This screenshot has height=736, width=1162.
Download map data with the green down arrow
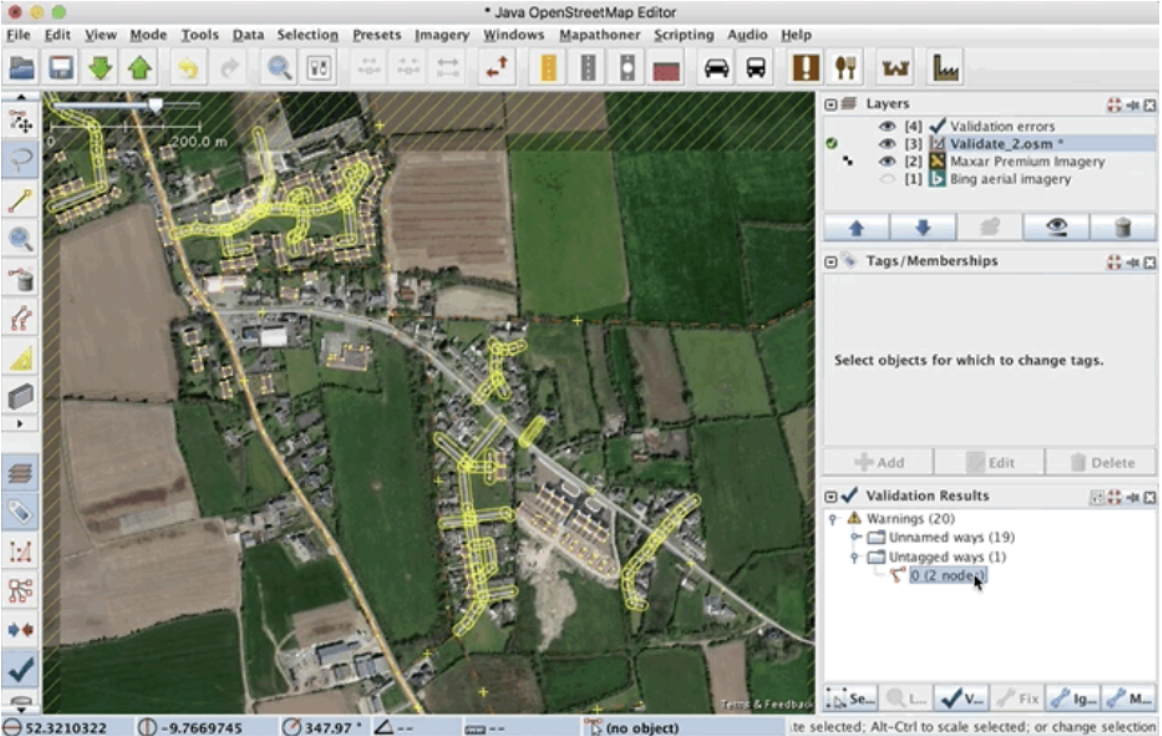coord(100,68)
